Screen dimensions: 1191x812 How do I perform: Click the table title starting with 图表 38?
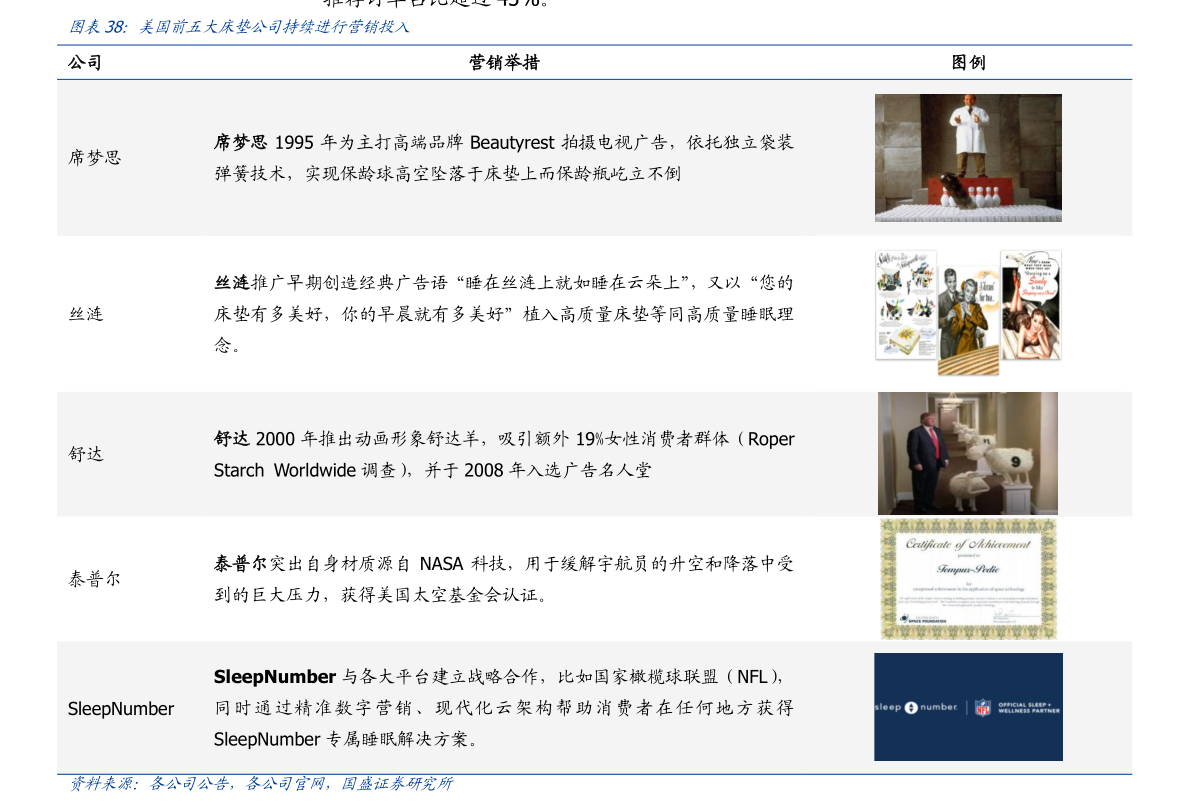coord(239,28)
